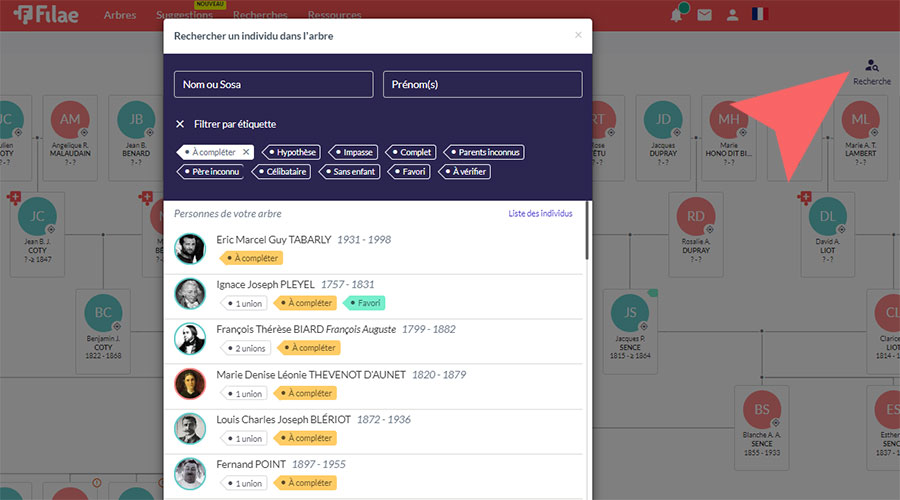The height and width of the screenshot is (500, 900).
Task: Click the notifications bell icon
Action: (x=678, y=15)
